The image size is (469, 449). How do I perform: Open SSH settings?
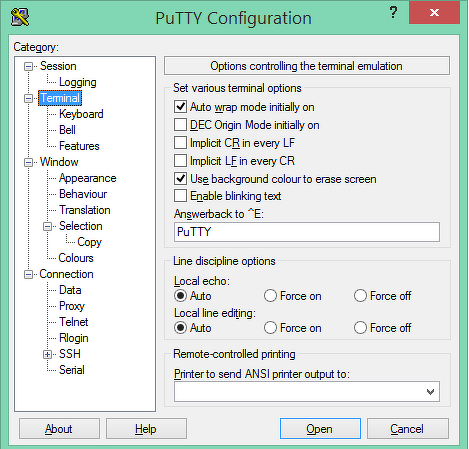point(70,354)
